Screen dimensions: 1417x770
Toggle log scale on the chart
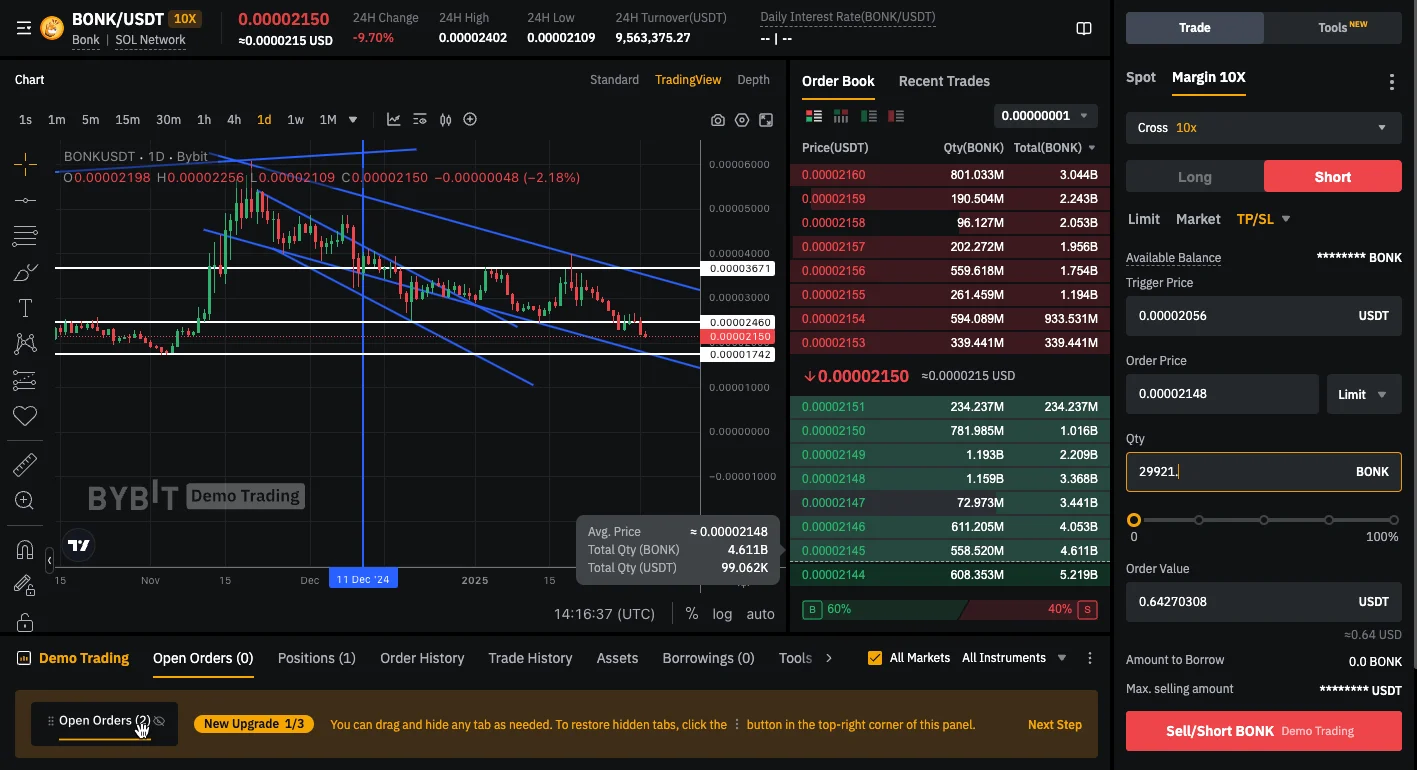(x=722, y=614)
